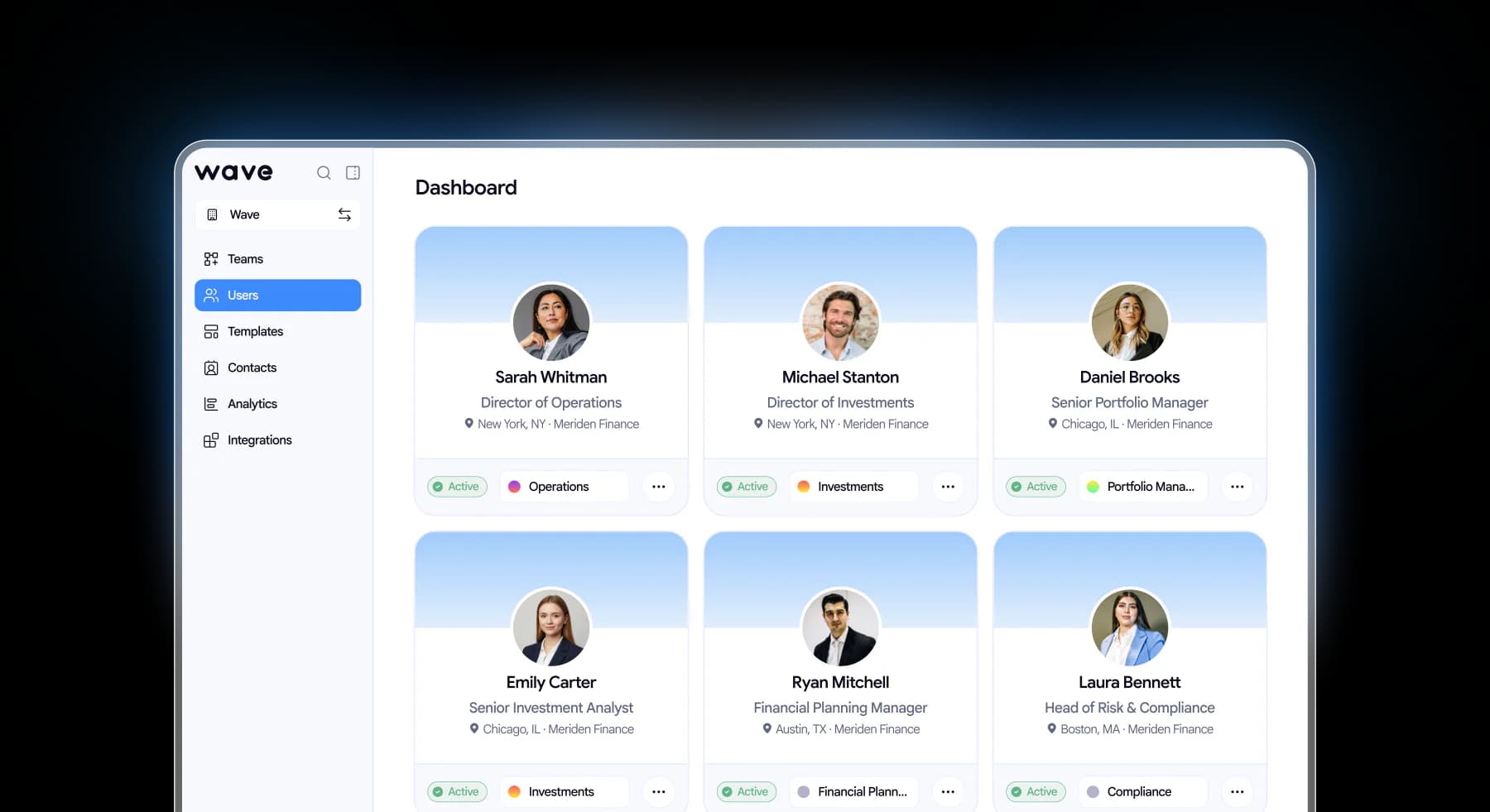Click the Teams grid icon

coord(211,259)
